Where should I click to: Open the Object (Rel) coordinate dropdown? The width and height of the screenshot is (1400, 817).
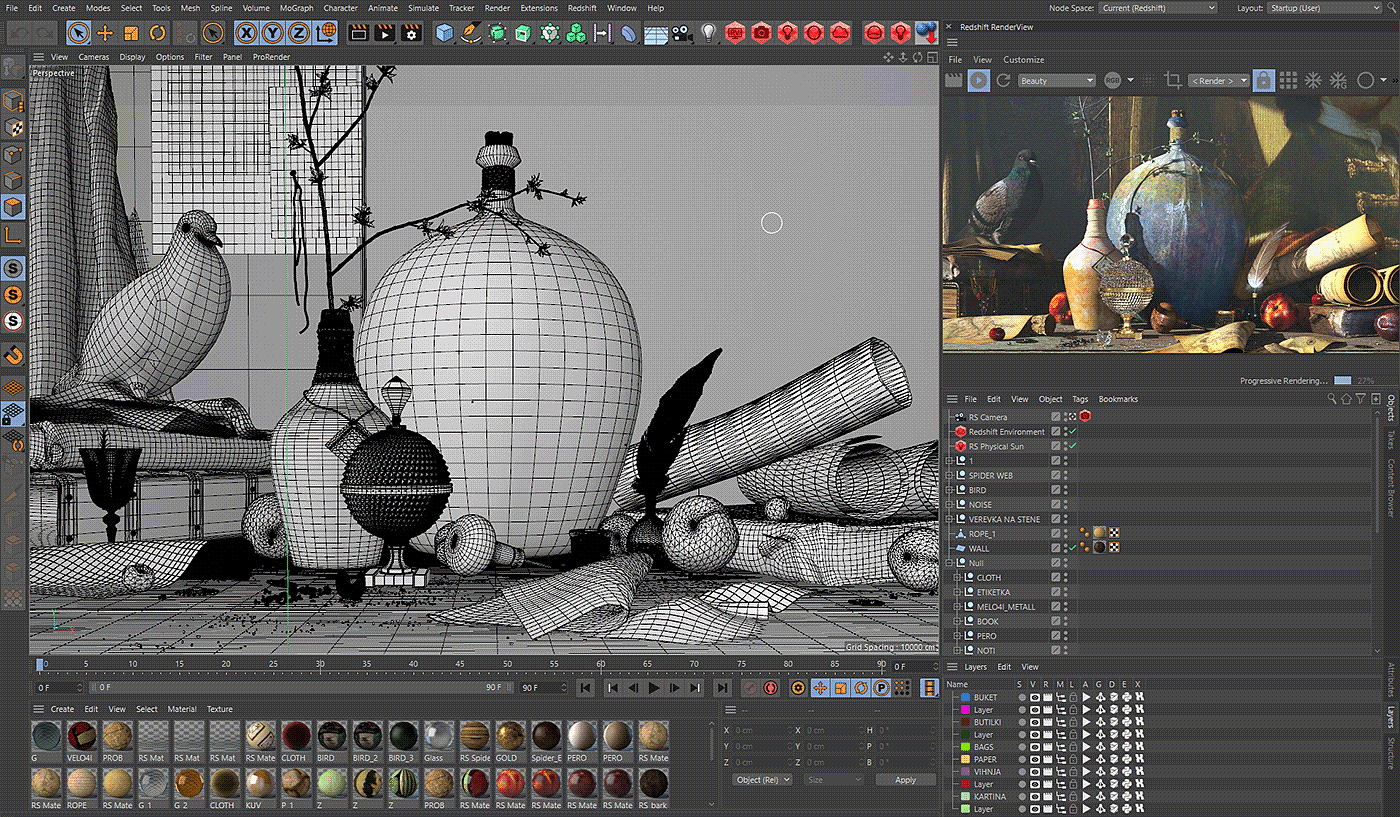(762, 779)
